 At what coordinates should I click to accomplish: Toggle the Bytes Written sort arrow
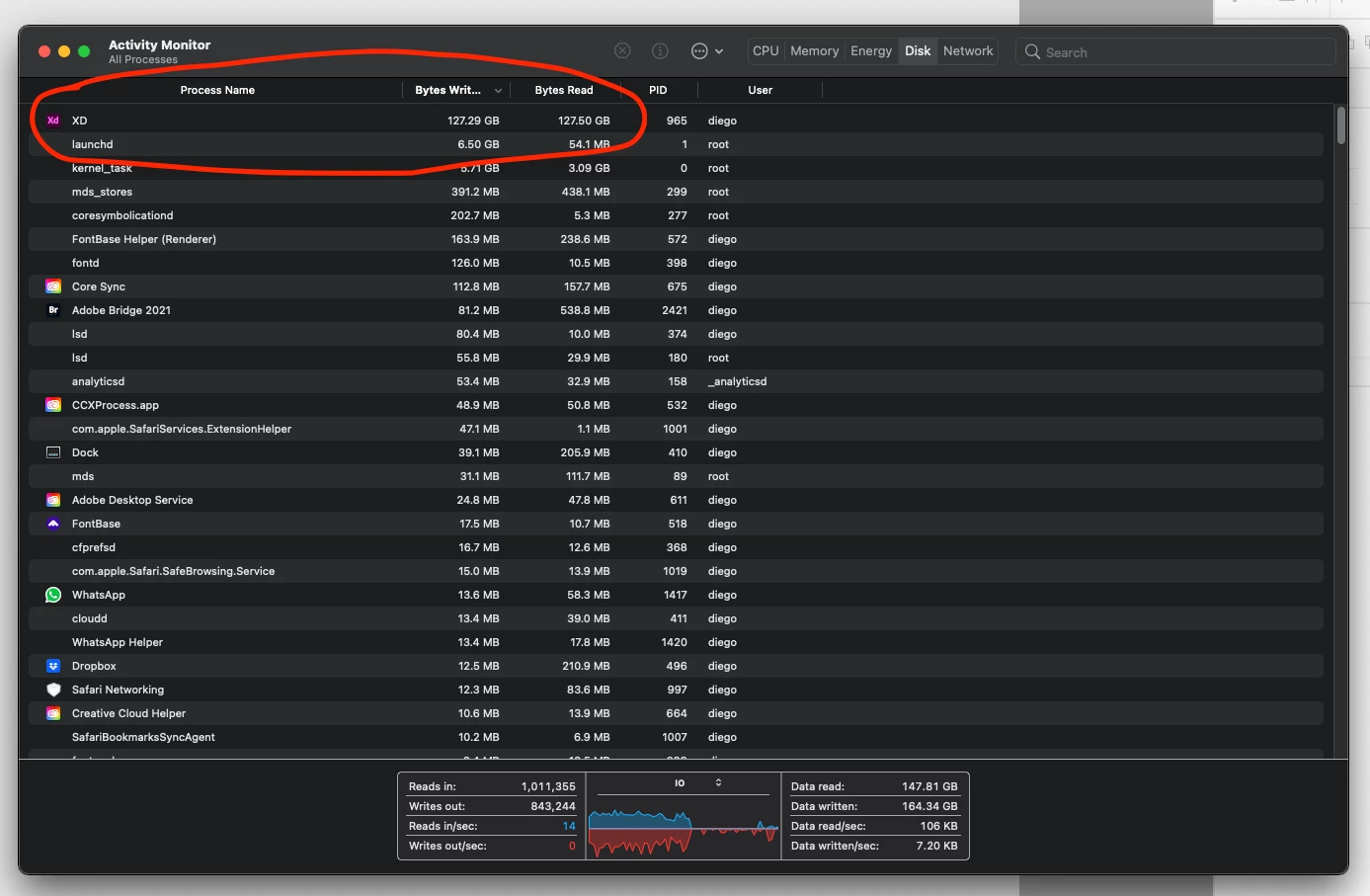click(x=498, y=91)
